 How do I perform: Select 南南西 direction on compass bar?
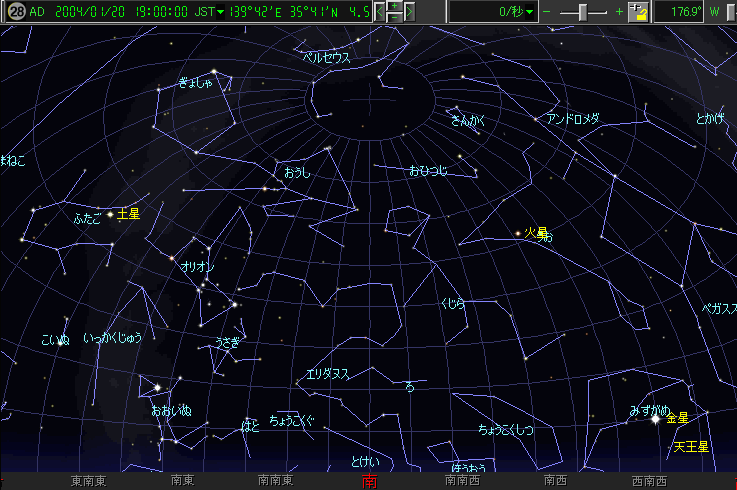462,481
